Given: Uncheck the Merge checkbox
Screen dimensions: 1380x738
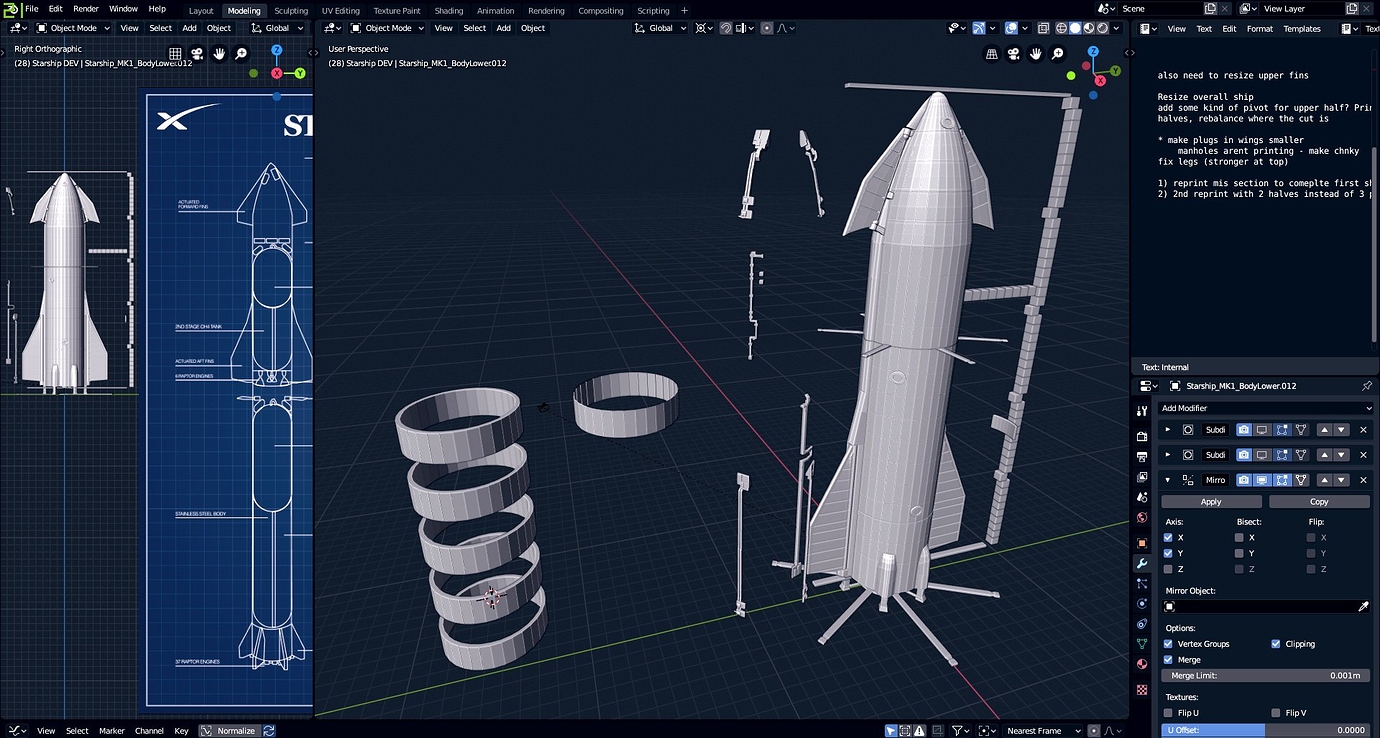Looking at the screenshot, I should (x=1168, y=660).
